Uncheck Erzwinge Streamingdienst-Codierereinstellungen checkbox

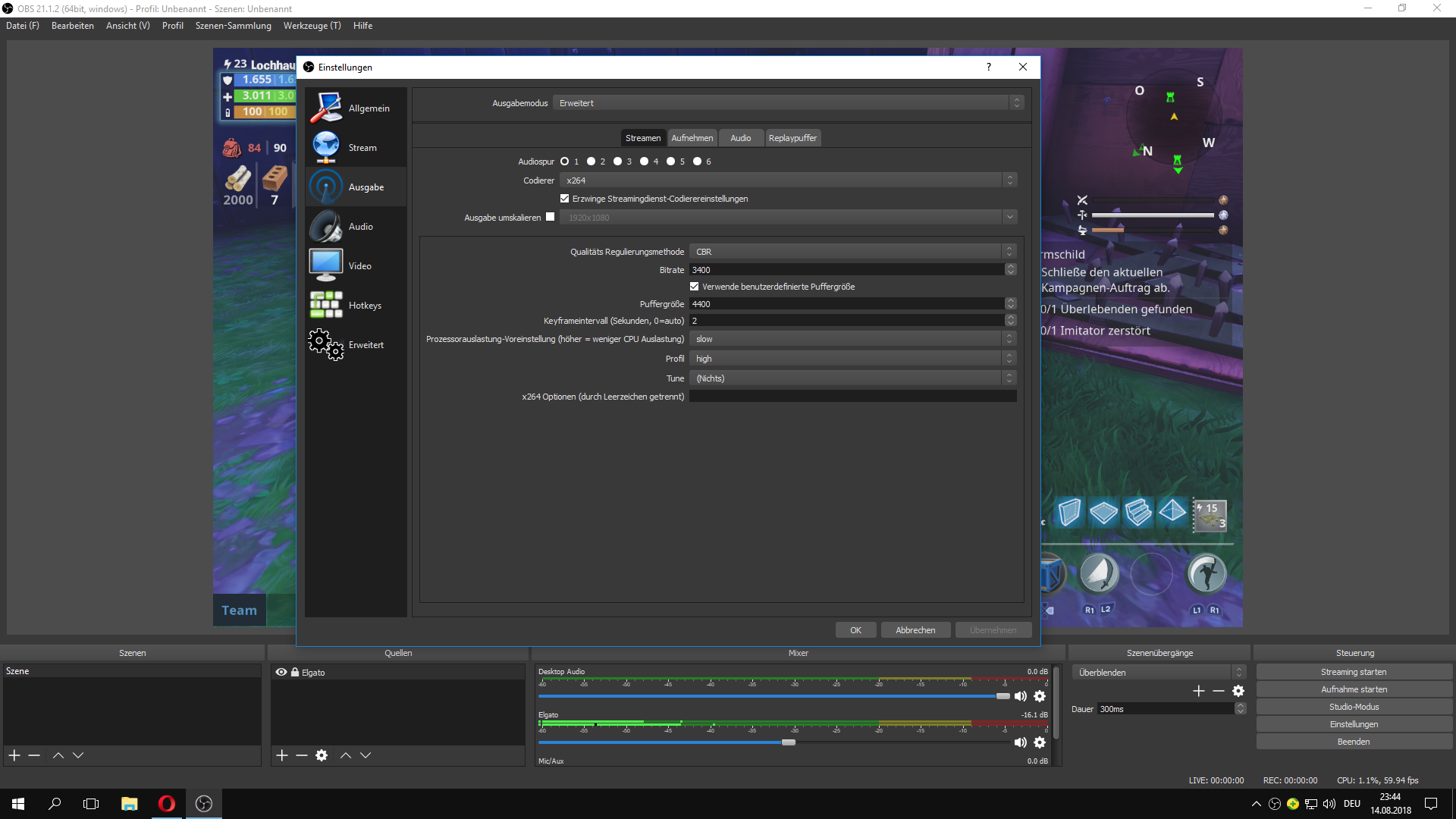coord(564,199)
